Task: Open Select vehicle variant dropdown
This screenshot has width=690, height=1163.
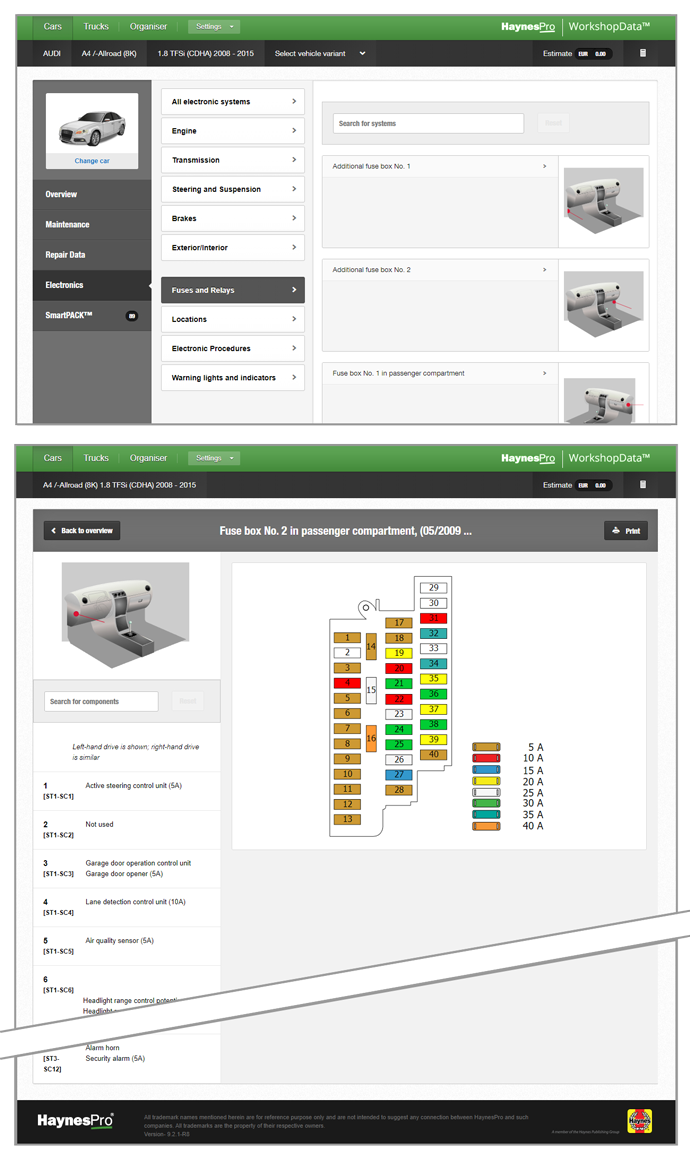Action: (320, 54)
